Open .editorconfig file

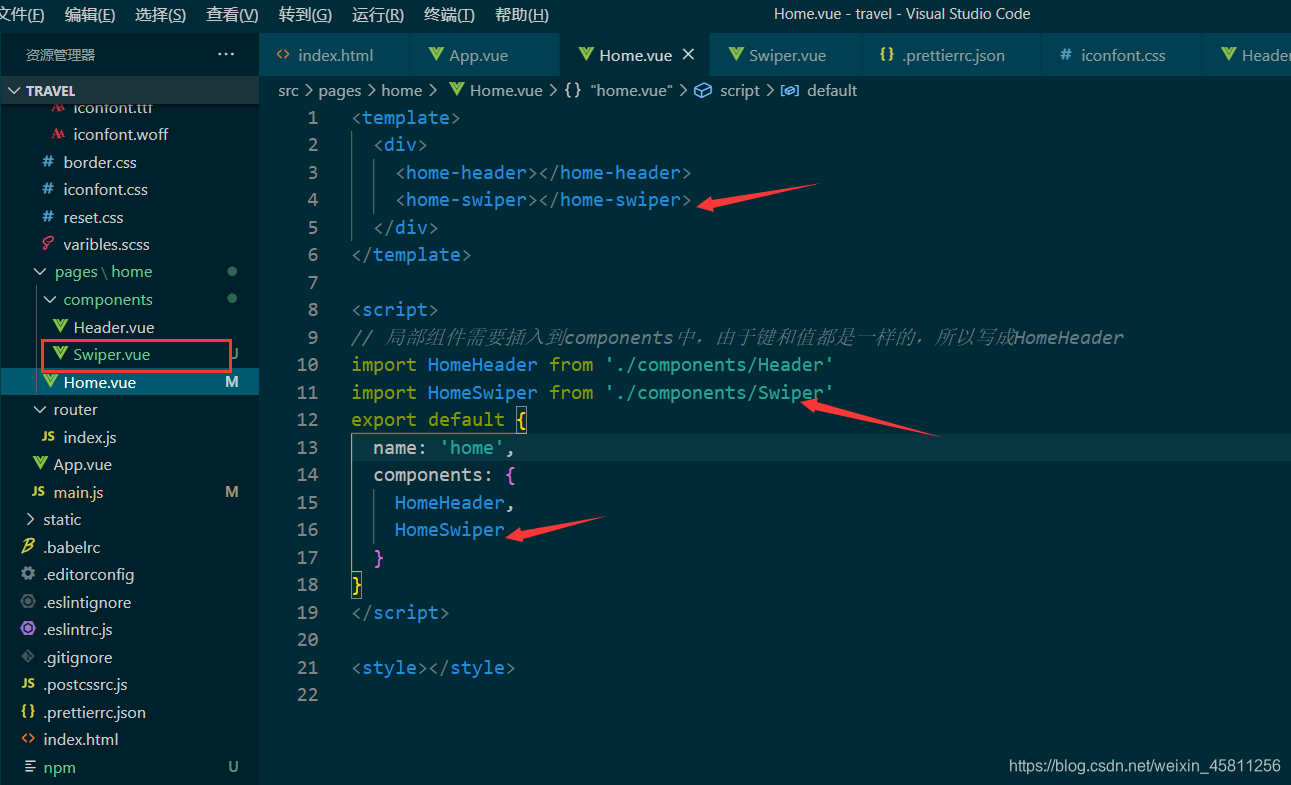88,574
